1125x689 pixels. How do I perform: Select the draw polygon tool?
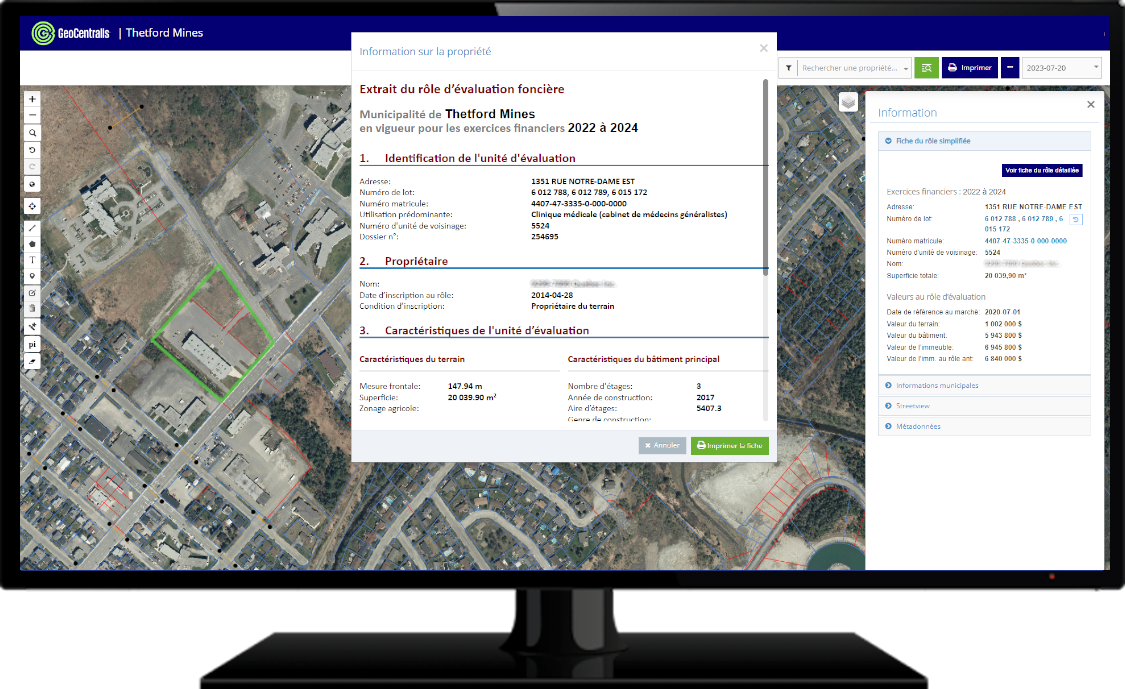click(32, 244)
